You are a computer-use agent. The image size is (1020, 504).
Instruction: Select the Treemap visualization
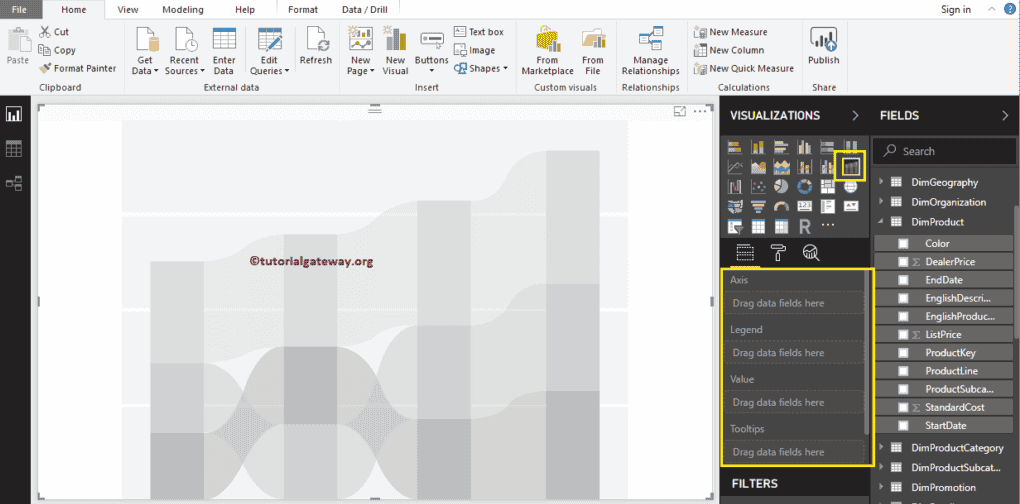(x=827, y=187)
